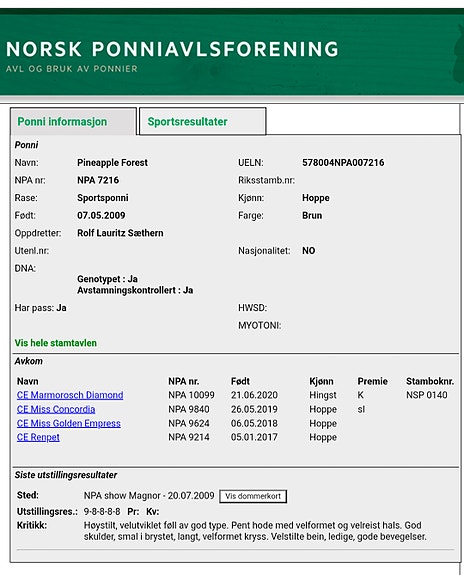Click the birth date 05.01.2017

(x=254, y=437)
